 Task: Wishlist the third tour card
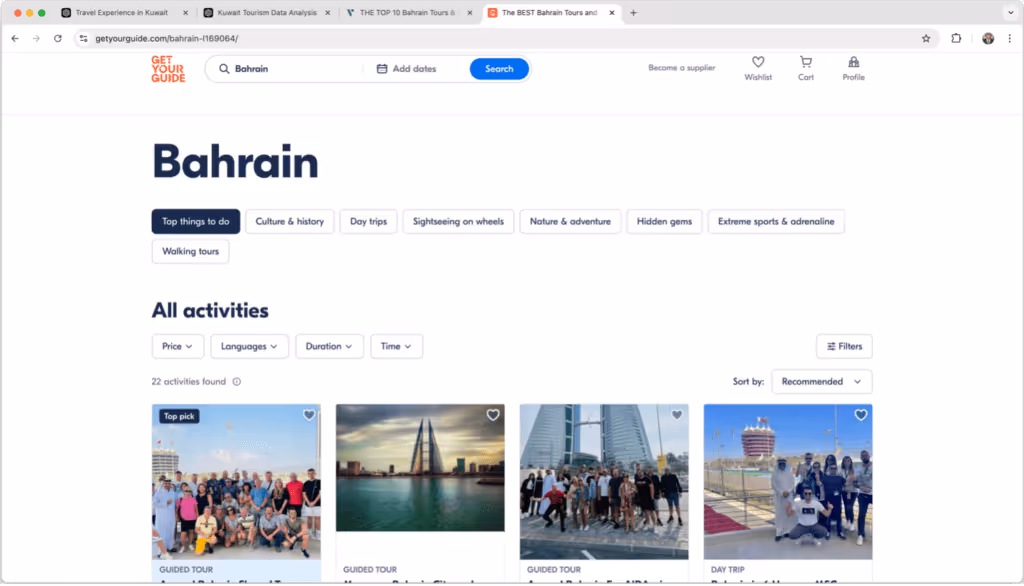[x=677, y=415]
